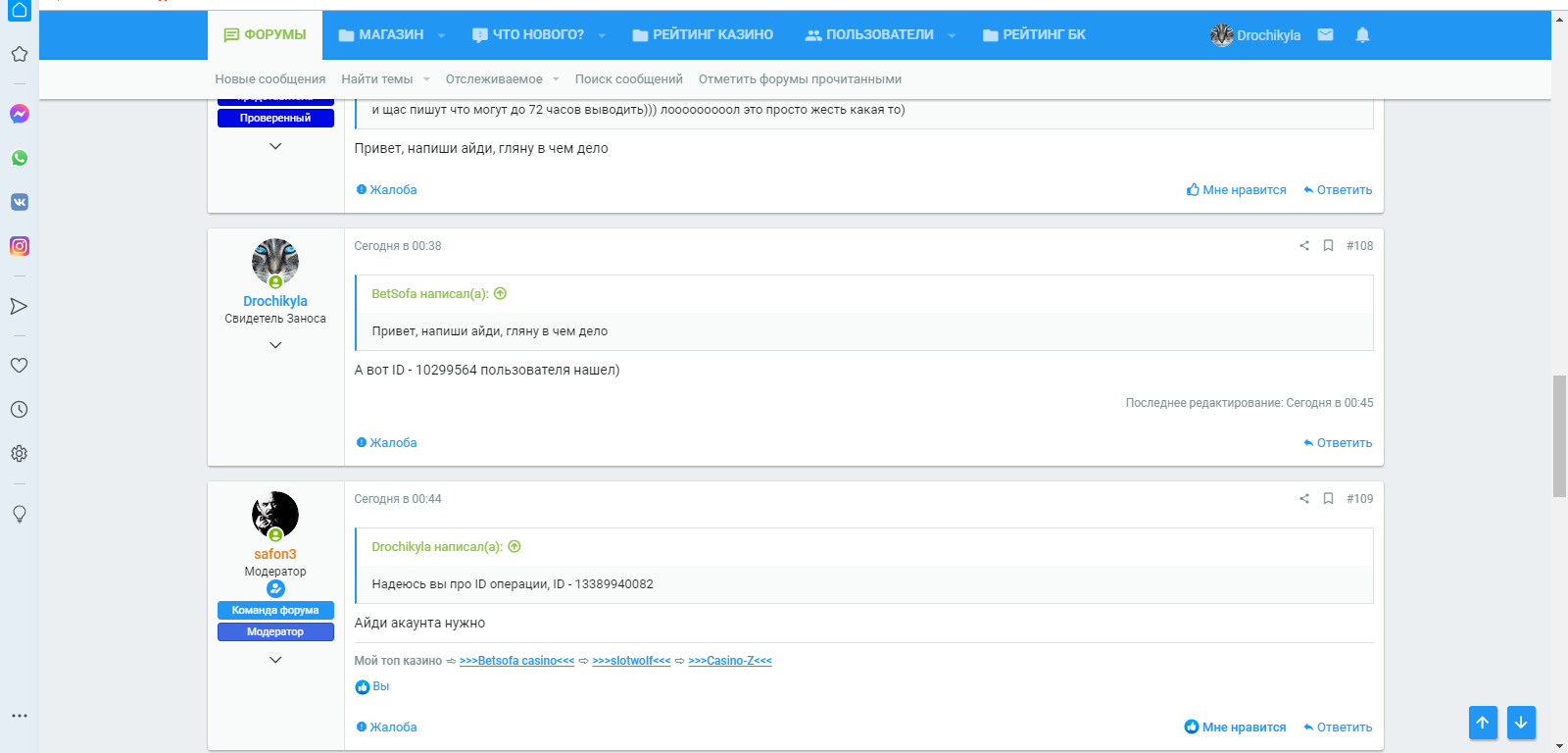Click the 'Вы' like indicator on post #109
Screen dimensions: 1568x753
(372, 687)
